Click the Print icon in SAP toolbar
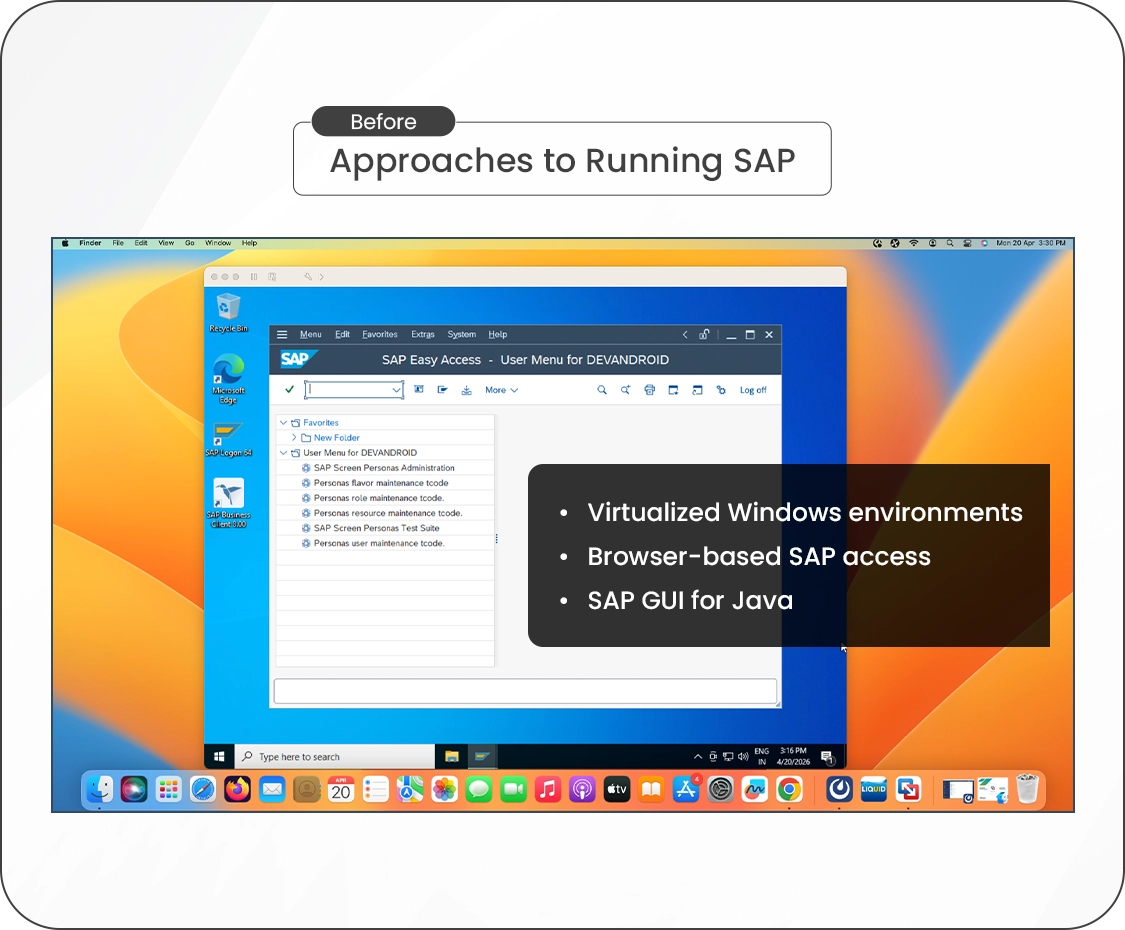This screenshot has width=1125, height=930. click(x=649, y=390)
